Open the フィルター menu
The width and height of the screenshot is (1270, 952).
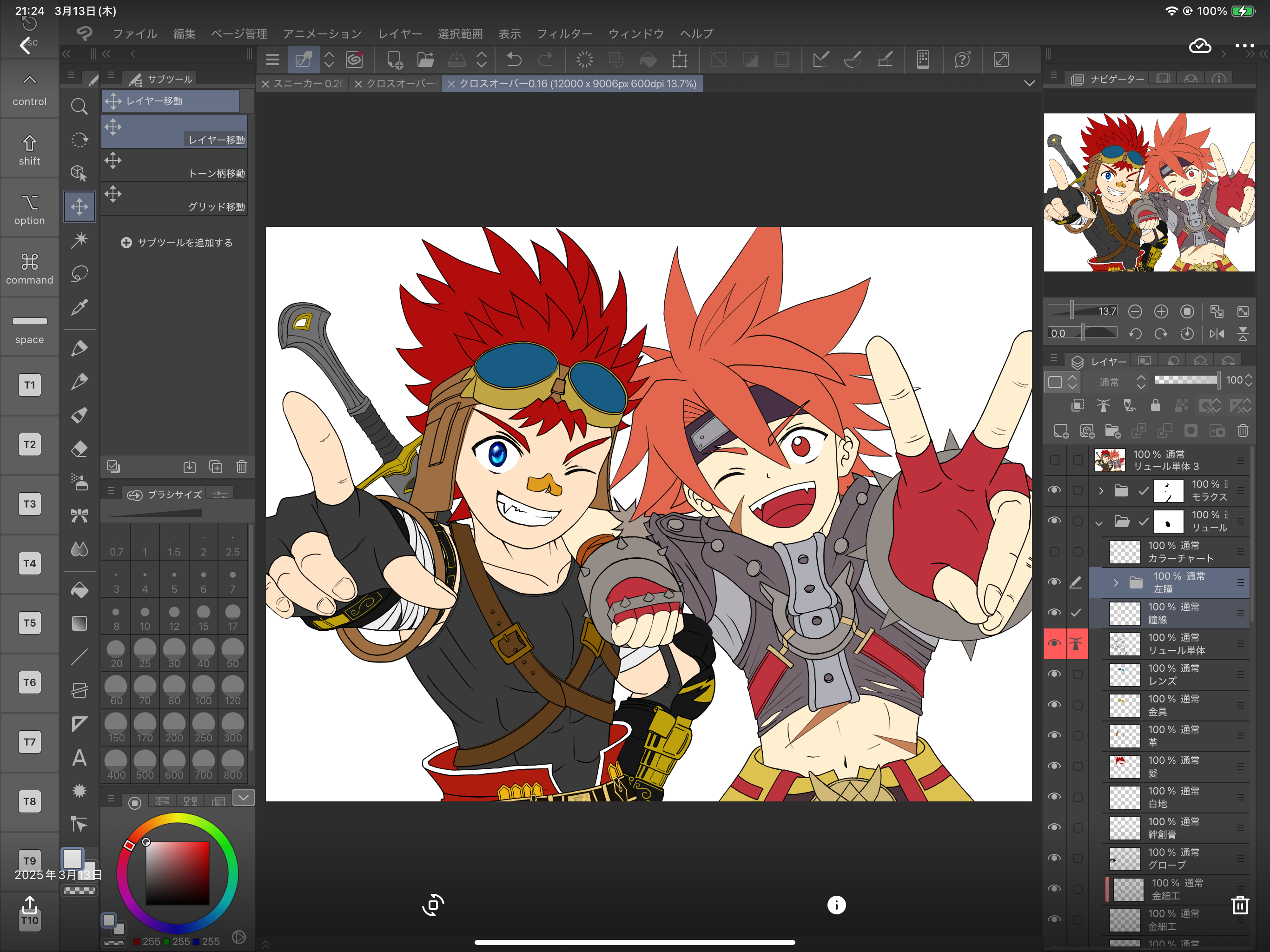[564, 33]
